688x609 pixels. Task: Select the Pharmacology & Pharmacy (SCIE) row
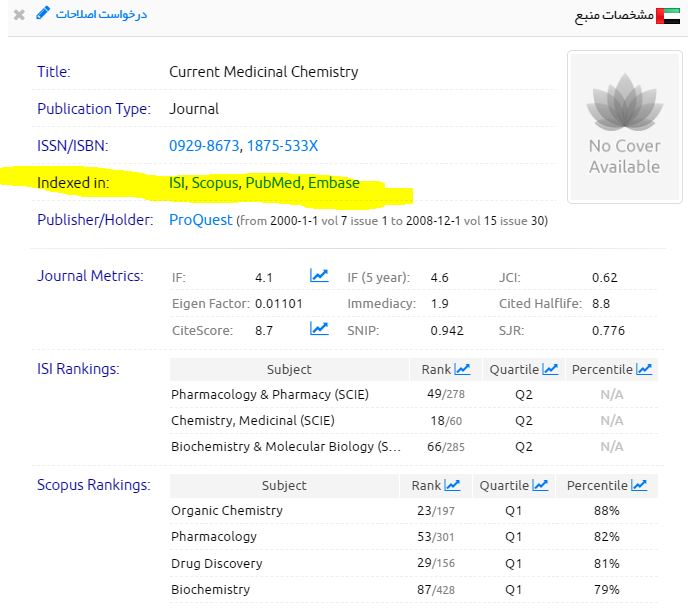pos(270,395)
